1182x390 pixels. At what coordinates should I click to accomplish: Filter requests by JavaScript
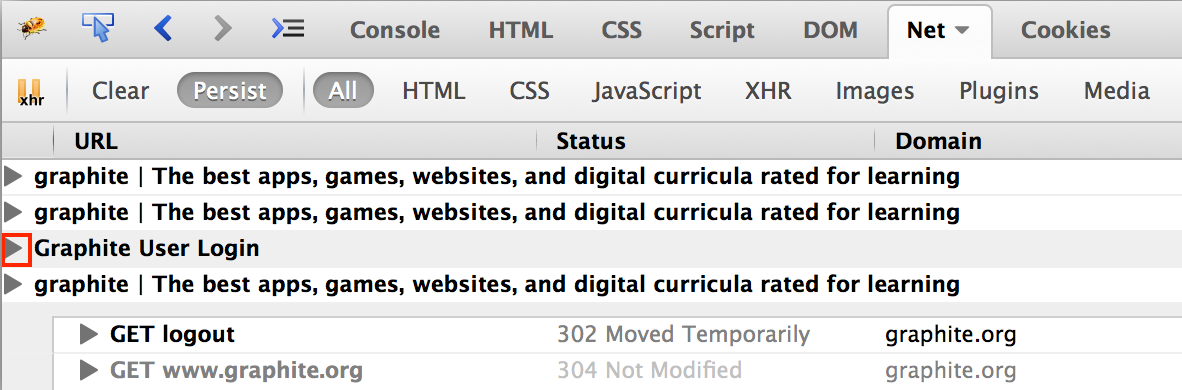[647, 91]
